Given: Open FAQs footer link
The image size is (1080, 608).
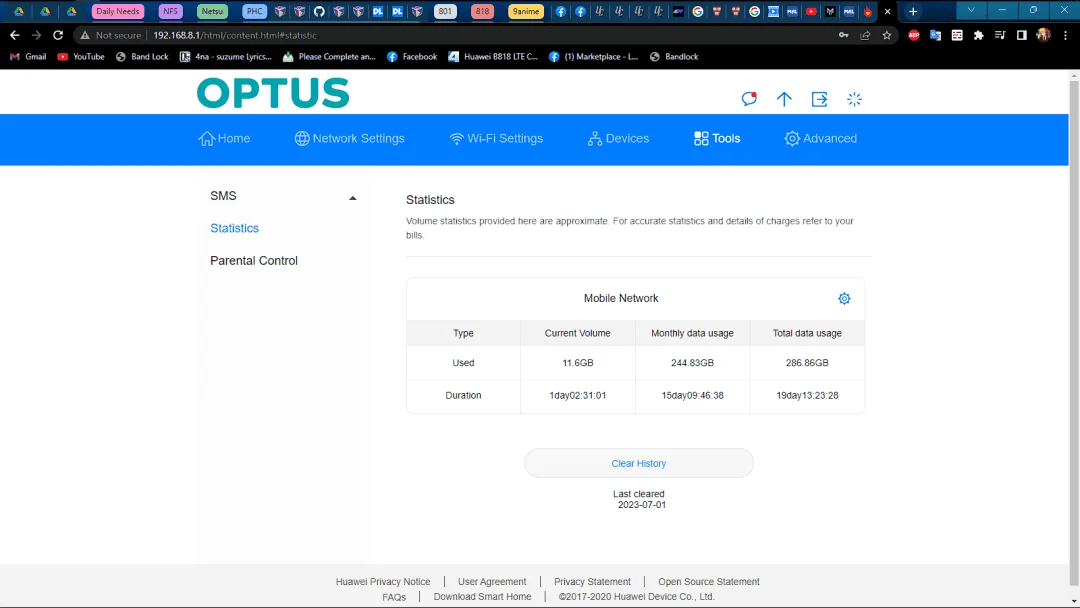Looking at the screenshot, I should coord(394,597).
